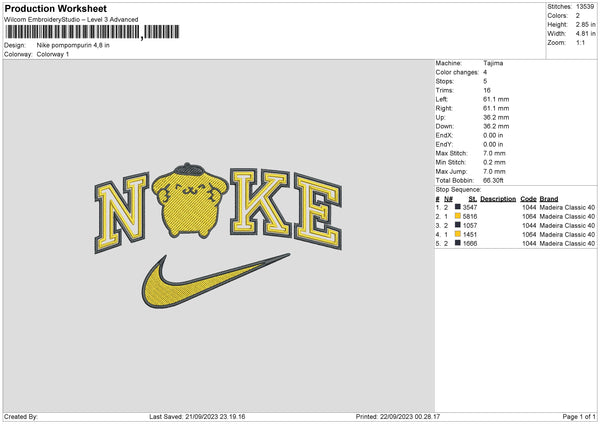Click the 'Max Jump:' label
600x424 pixels.
(452, 171)
